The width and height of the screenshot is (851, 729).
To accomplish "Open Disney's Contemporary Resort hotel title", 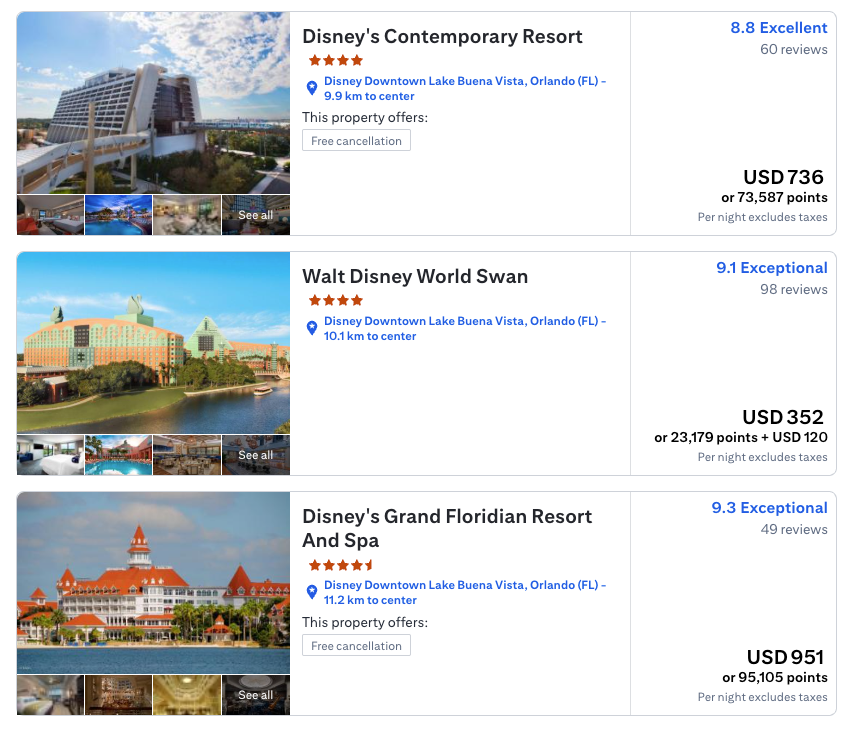I will point(442,37).
